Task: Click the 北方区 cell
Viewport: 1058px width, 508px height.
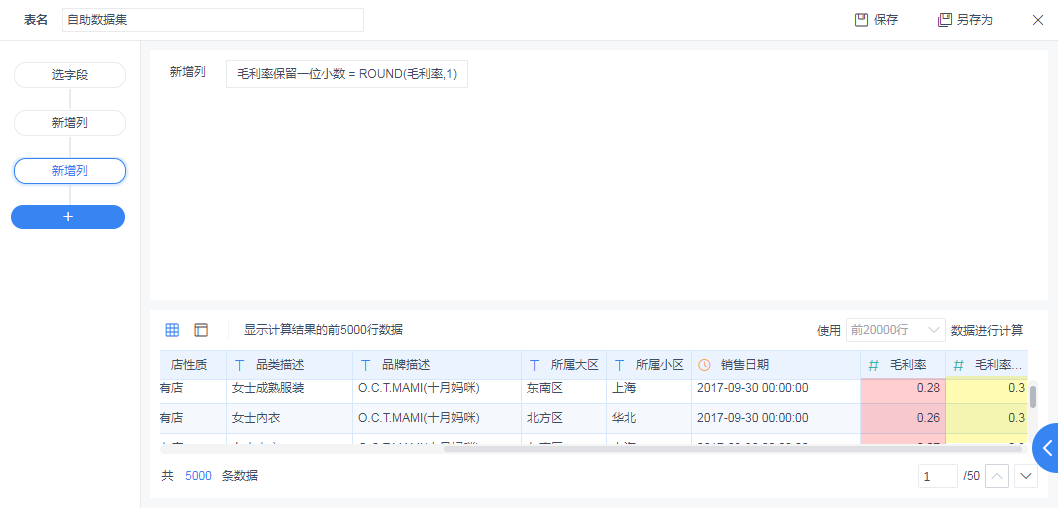Action: point(564,418)
